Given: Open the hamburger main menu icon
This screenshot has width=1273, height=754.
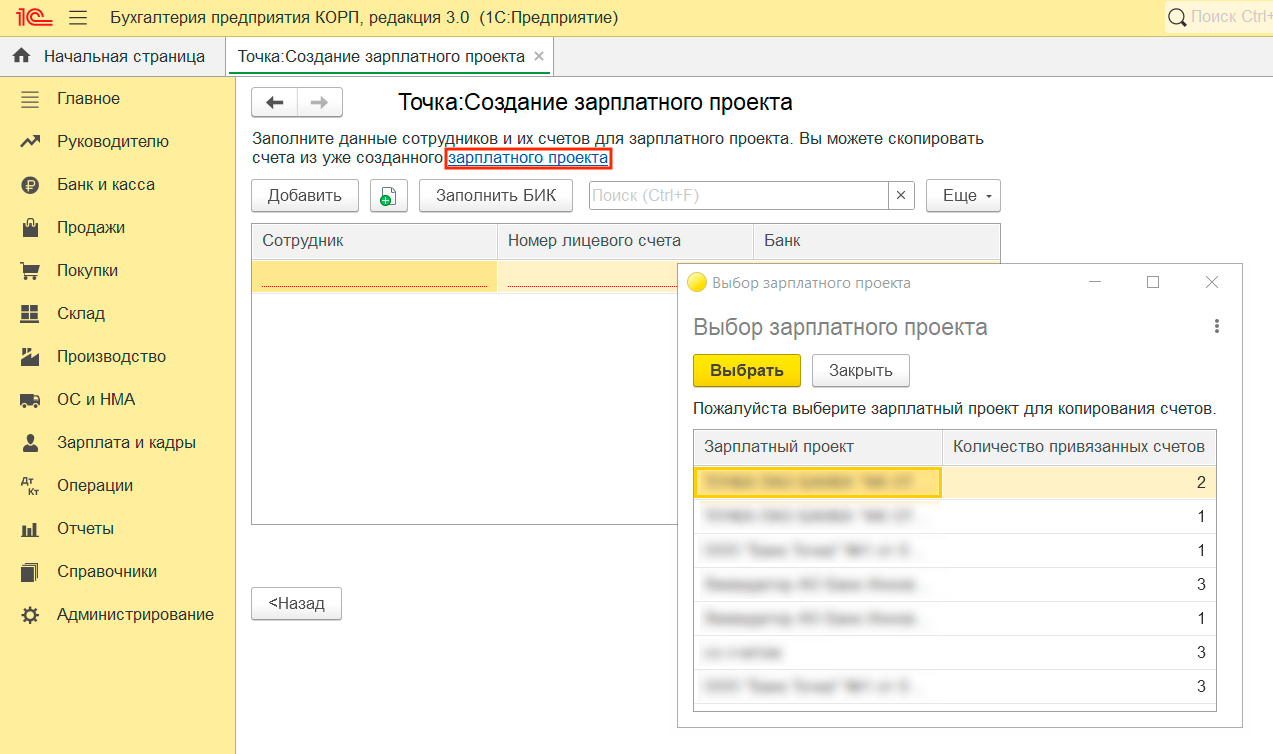Looking at the screenshot, I should (78, 18).
